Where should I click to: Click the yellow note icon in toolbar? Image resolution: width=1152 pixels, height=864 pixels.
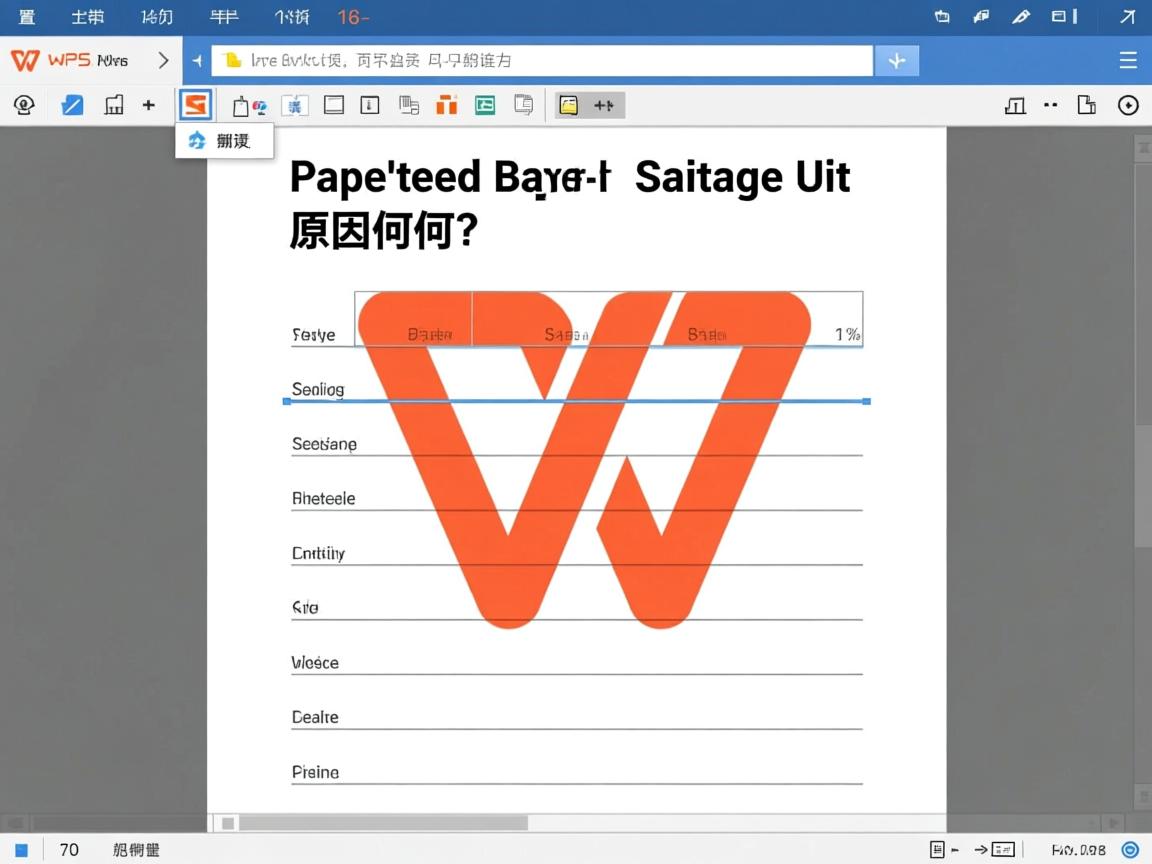(568, 105)
